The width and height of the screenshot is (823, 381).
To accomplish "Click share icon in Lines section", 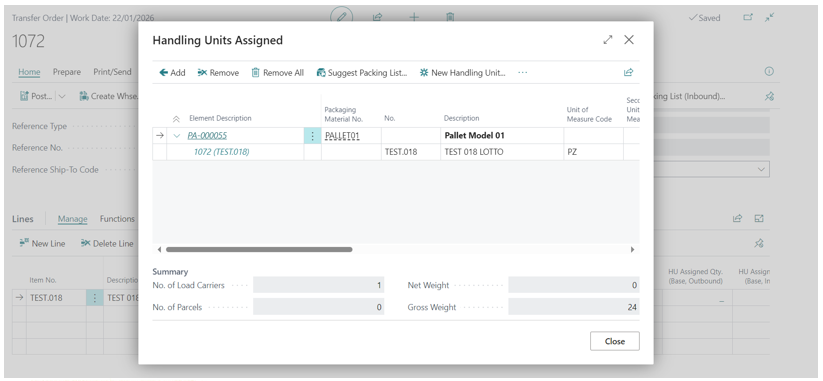I will coord(737,218).
